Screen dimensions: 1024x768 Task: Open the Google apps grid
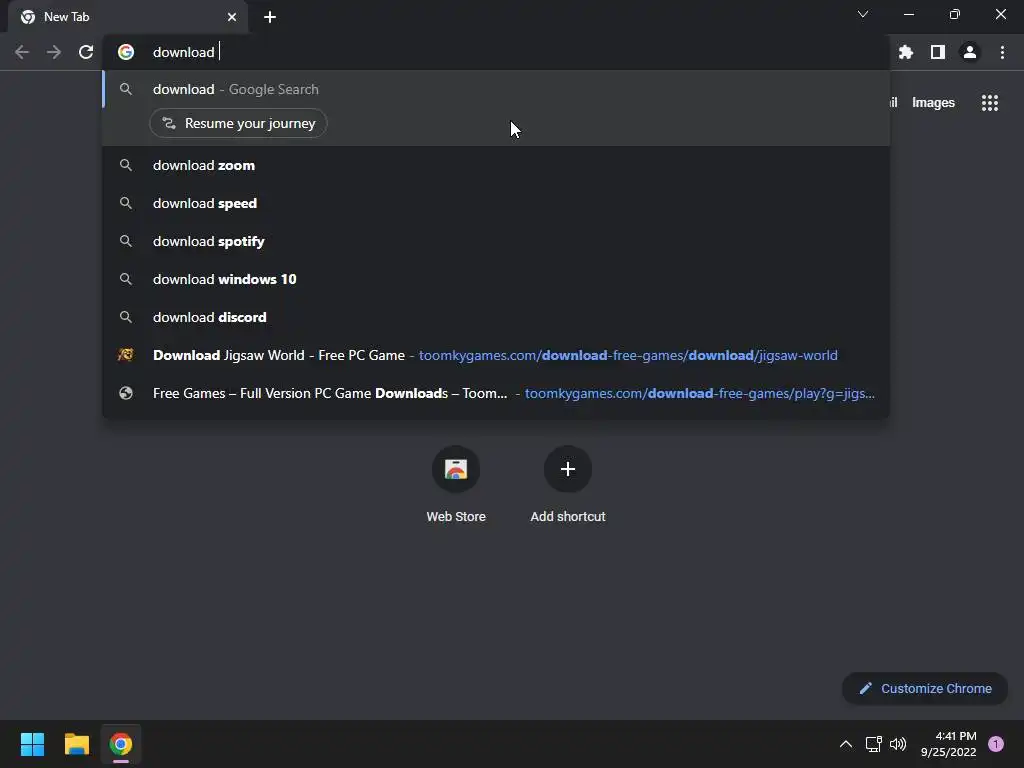click(x=990, y=103)
